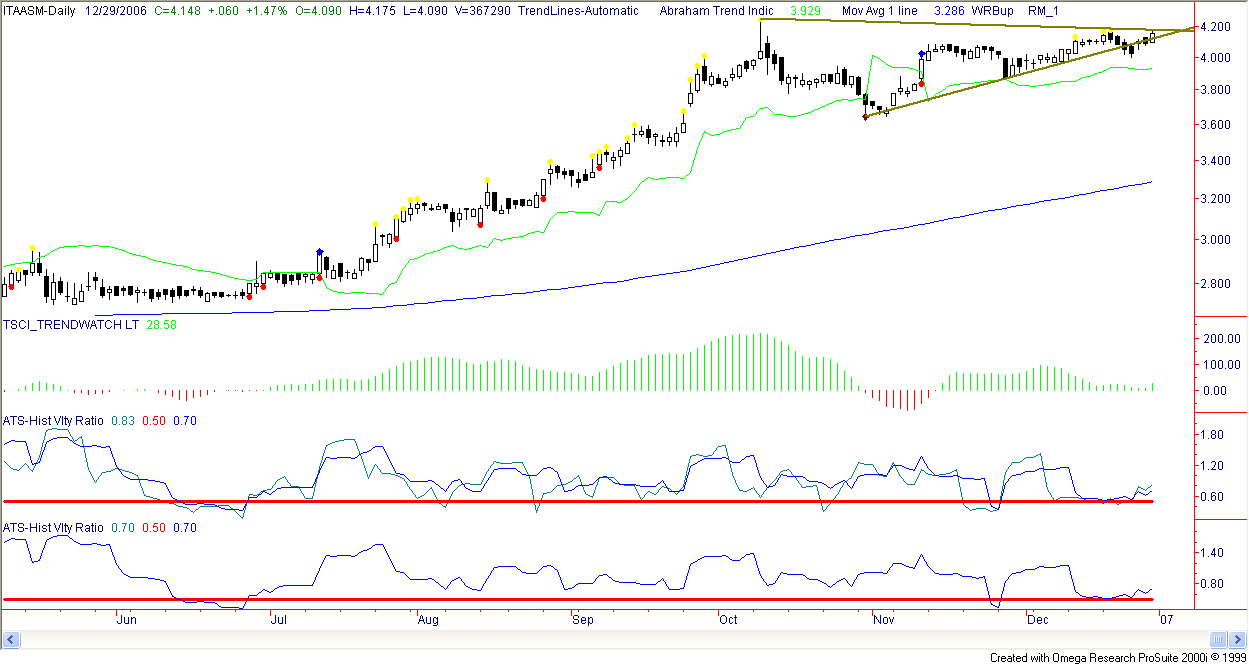1249x664 pixels.
Task: Select the red diamond at late-October low
Action: (x=865, y=117)
